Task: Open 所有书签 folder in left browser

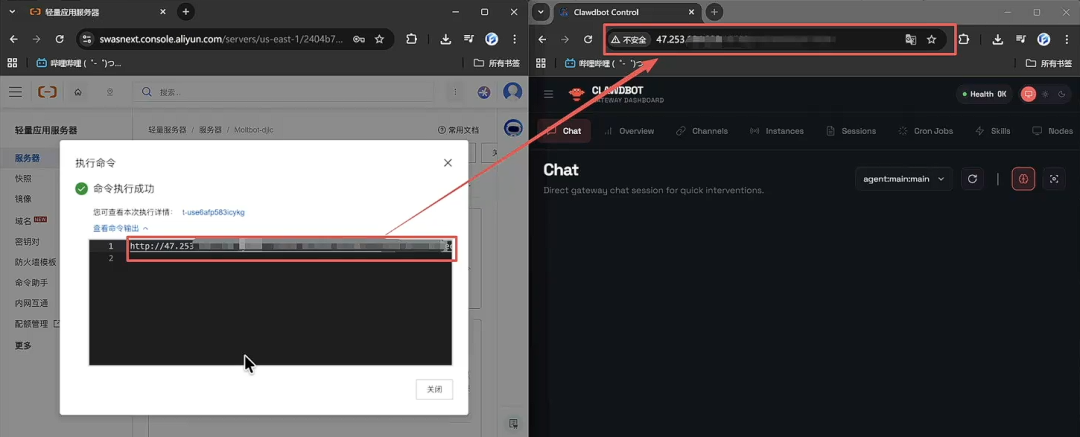Action: (x=497, y=63)
